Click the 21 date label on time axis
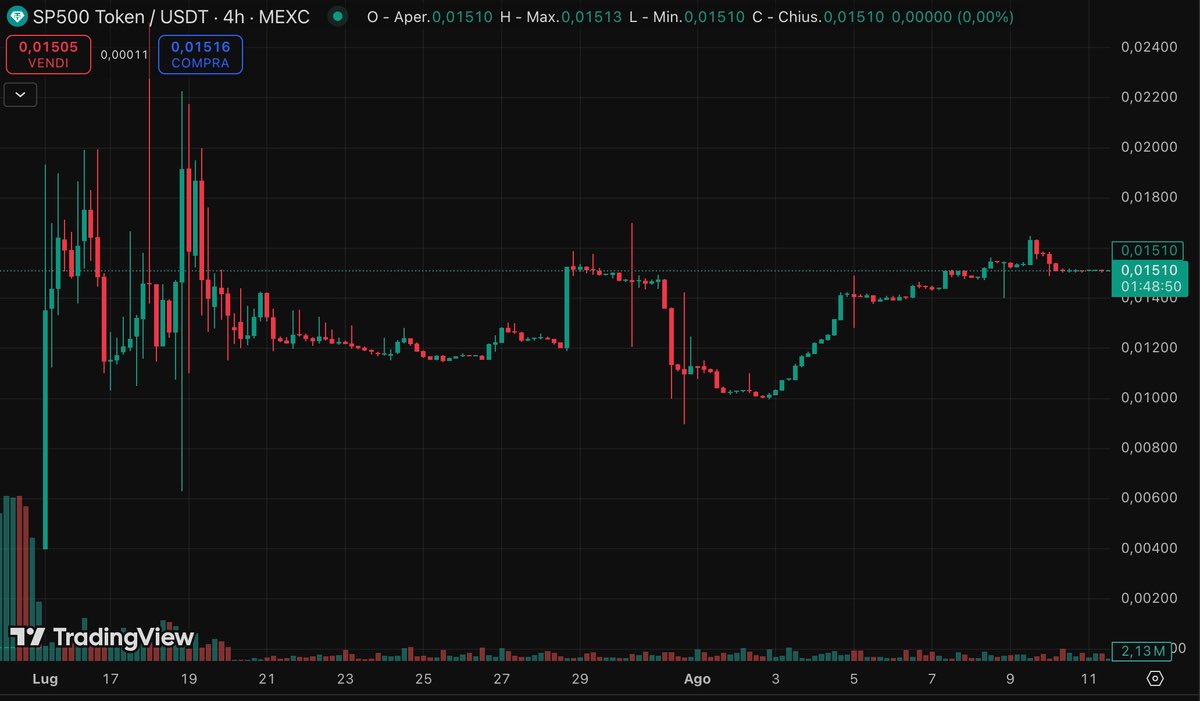This screenshot has height=701, width=1200. (x=267, y=679)
